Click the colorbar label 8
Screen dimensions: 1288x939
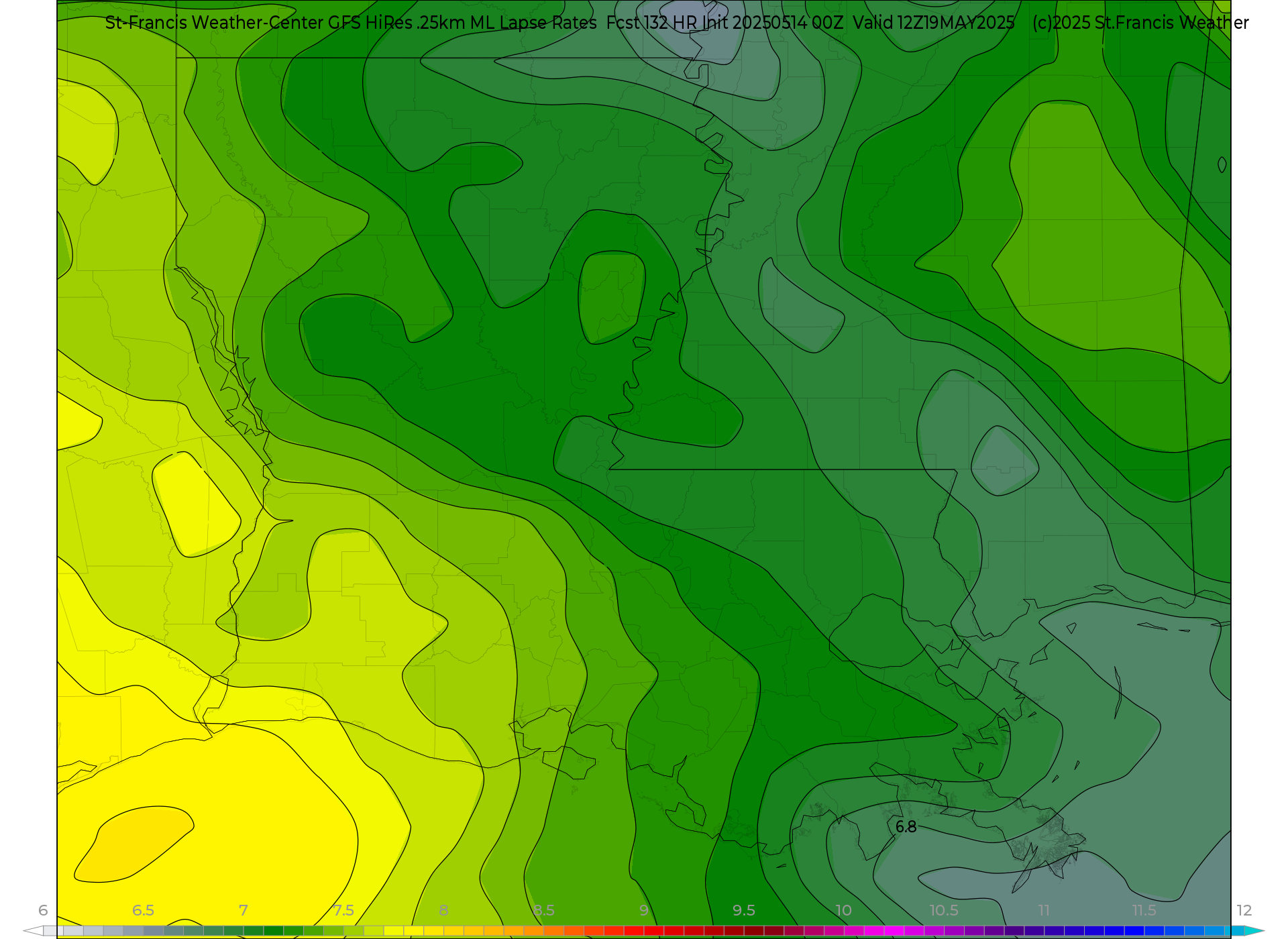[x=443, y=910]
